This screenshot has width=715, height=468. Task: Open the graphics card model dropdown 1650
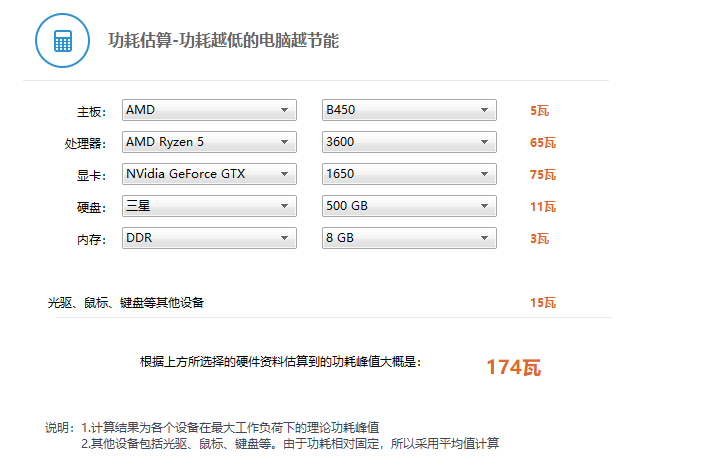409,174
